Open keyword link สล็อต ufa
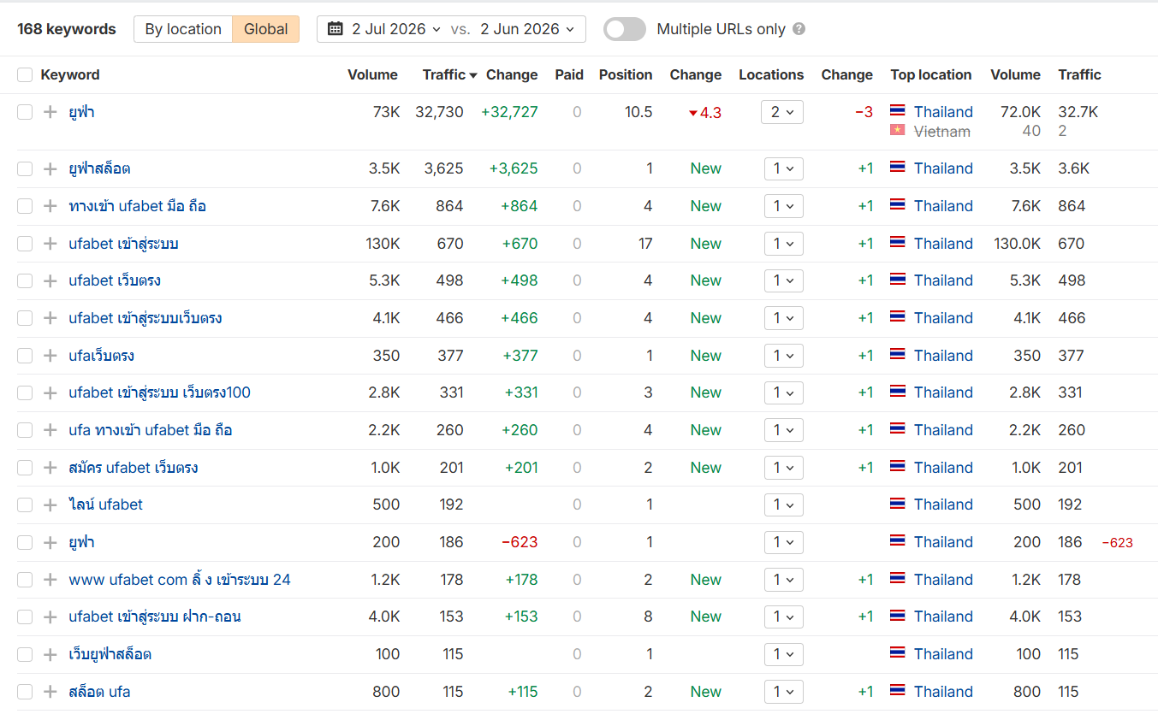The image size is (1158, 714). [x=100, y=692]
